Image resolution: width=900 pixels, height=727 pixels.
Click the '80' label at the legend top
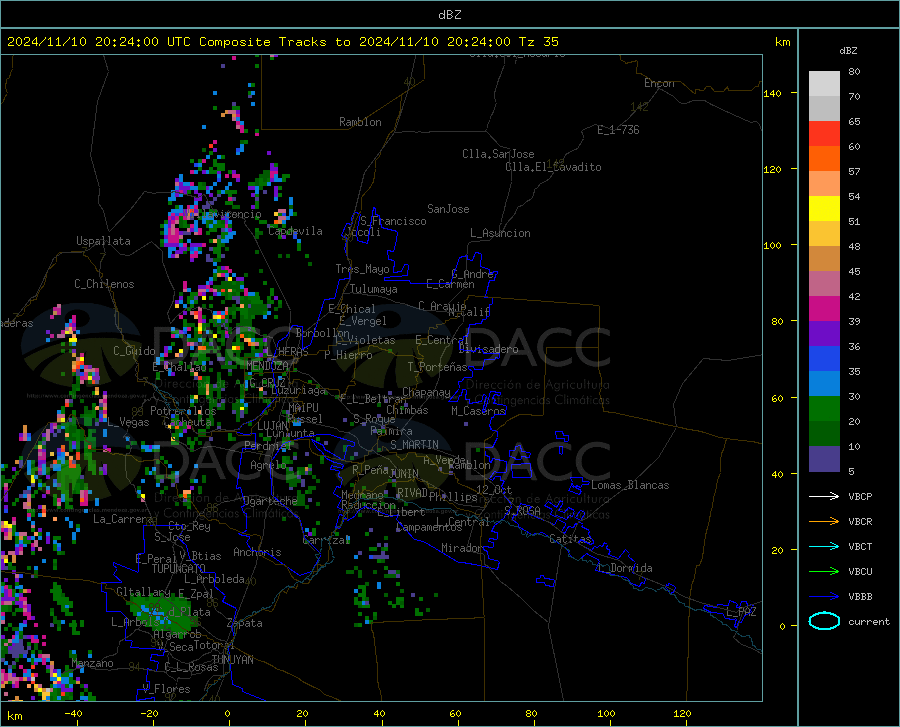[854, 72]
